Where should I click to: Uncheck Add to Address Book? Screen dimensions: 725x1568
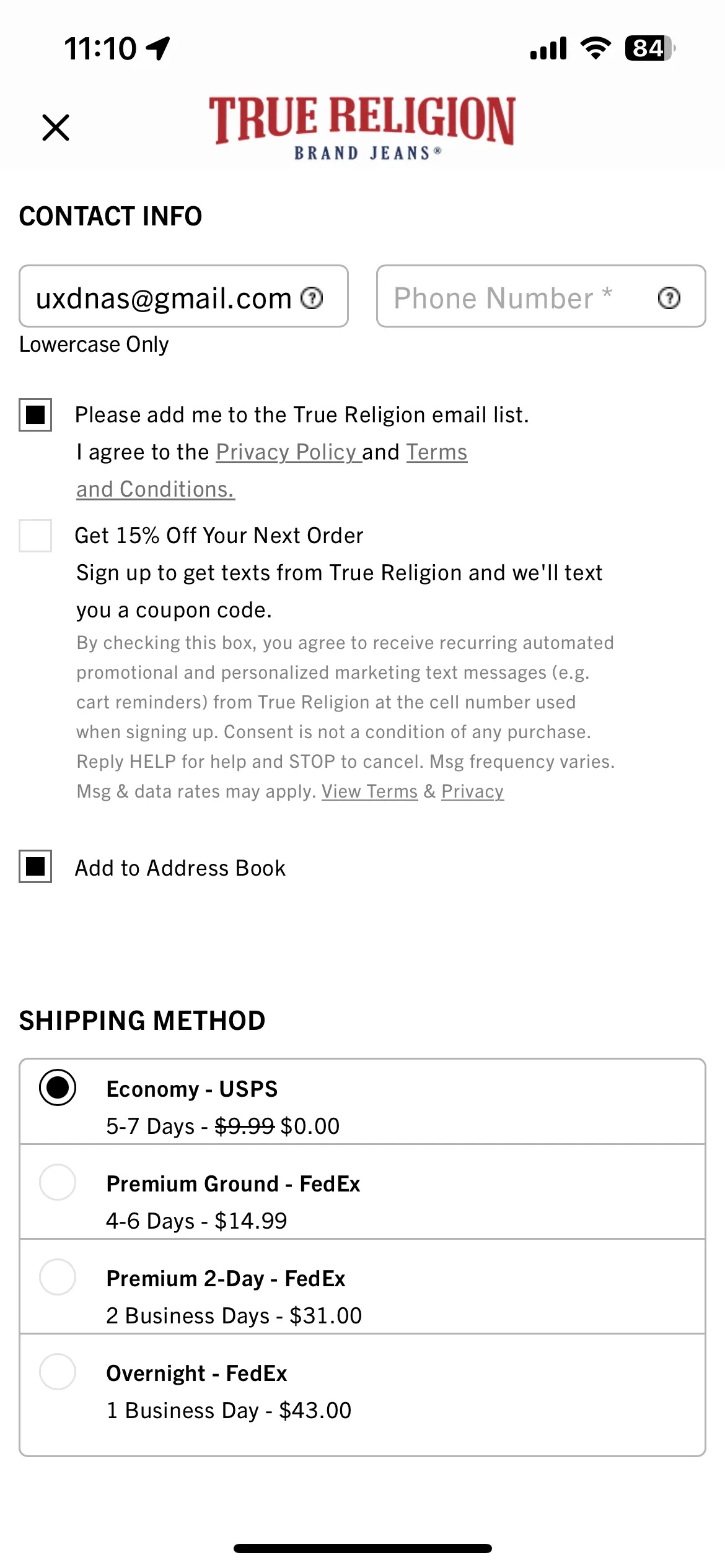tap(35, 866)
